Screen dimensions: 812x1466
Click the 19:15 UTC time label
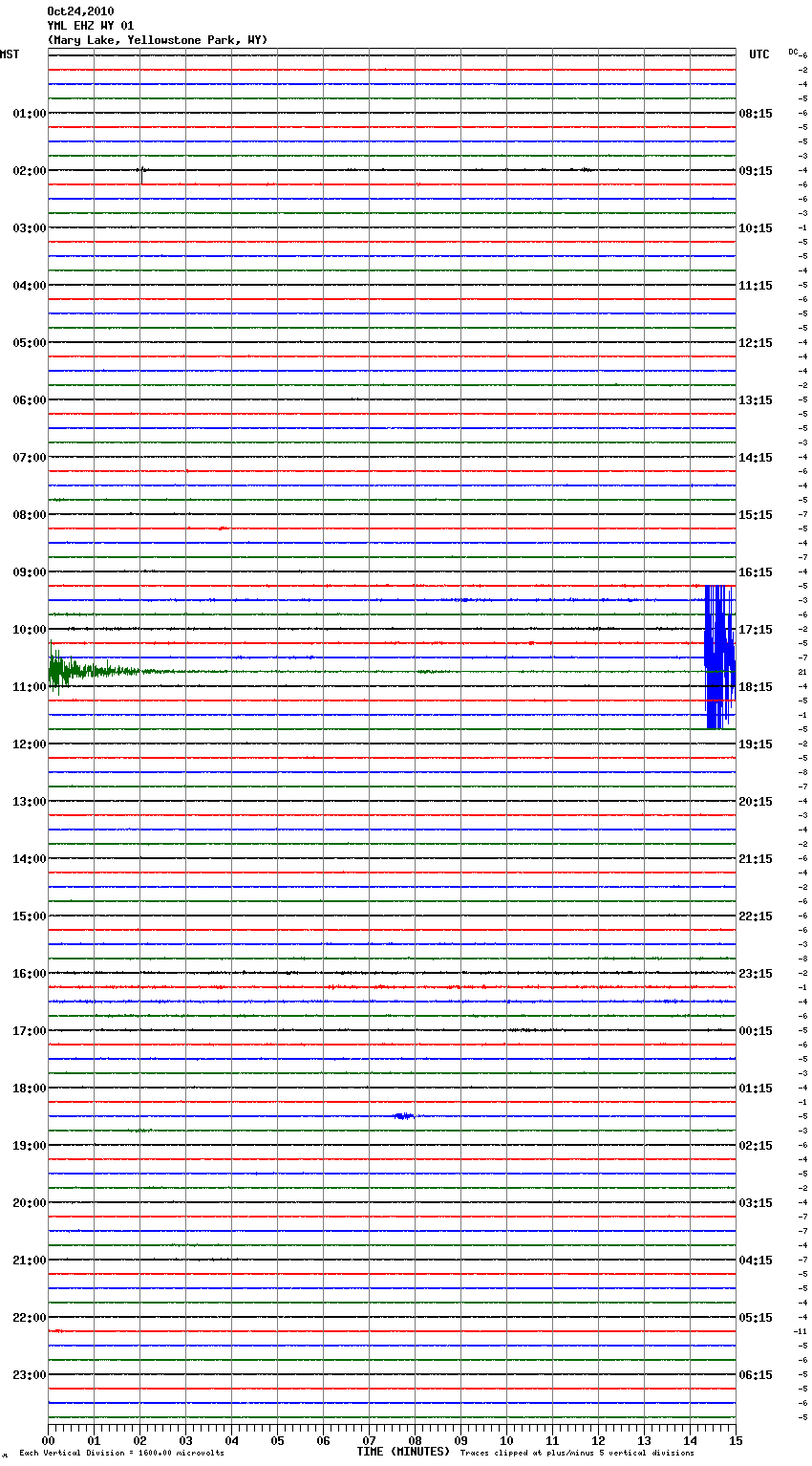[756, 744]
